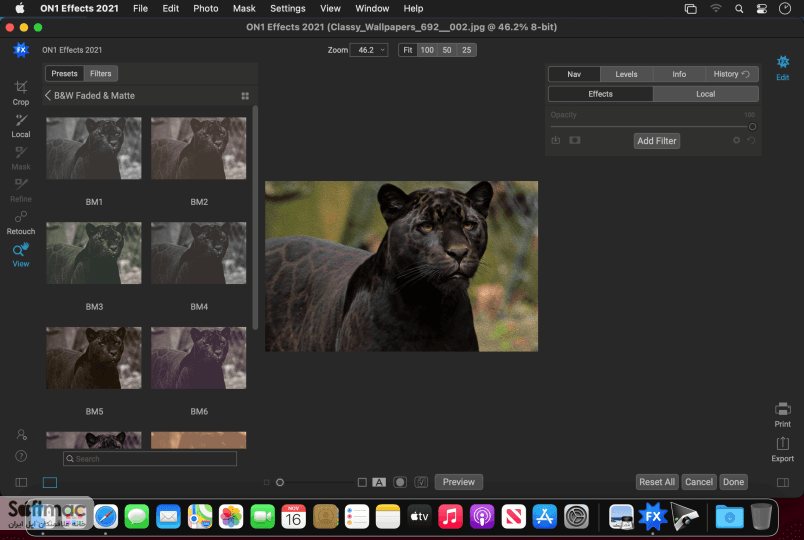The image size is (804, 540).
Task: Adjust the Opacity slider handle
Action: [x=752, y=127]
